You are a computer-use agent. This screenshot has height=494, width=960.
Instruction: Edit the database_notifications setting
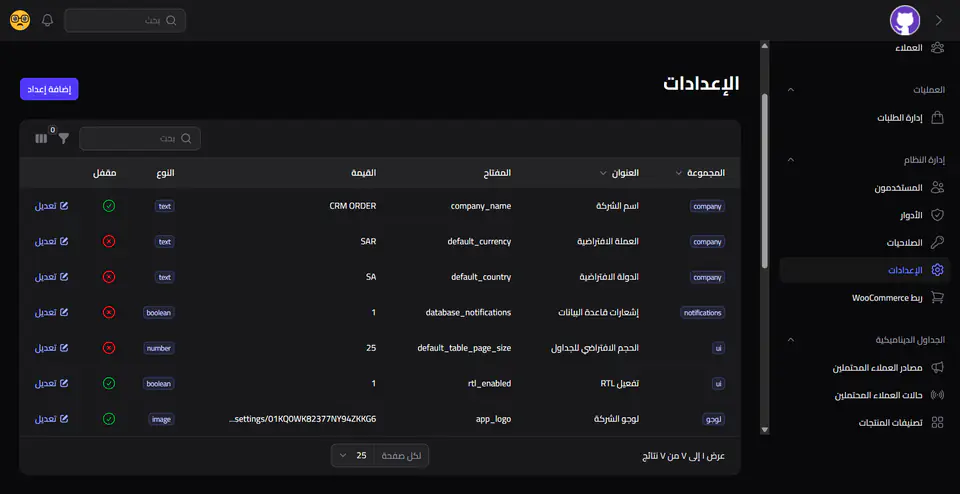click(x=51, y=313)
